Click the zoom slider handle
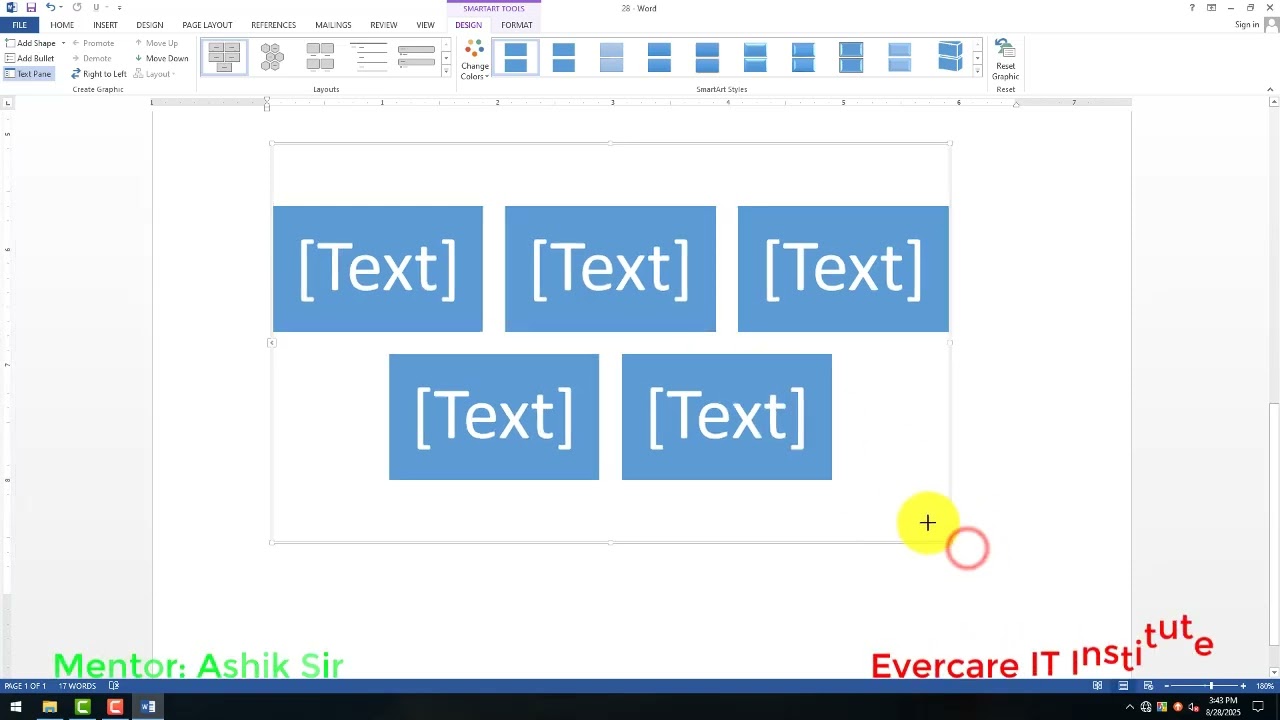Viewport: 1280px width, 720px height. click(1211, 686)
